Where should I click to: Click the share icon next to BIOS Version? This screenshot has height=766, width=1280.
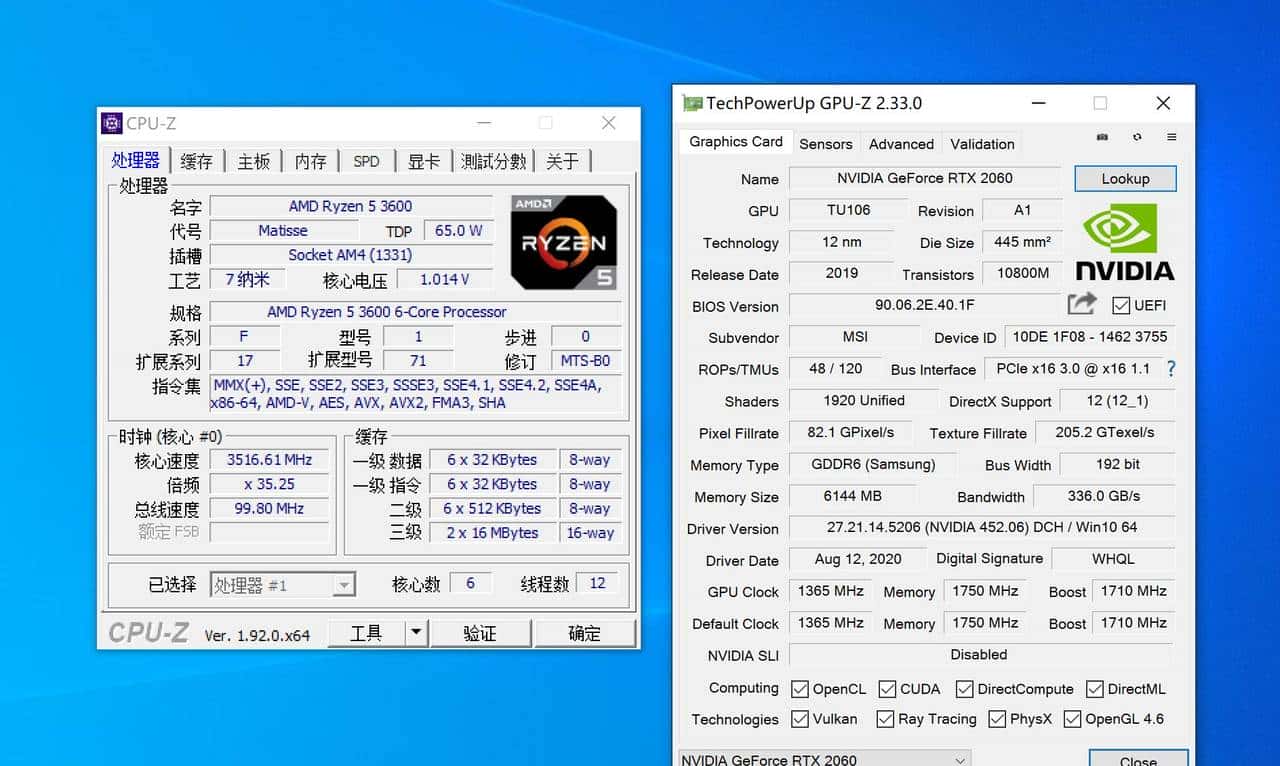tap(1083, 305)
